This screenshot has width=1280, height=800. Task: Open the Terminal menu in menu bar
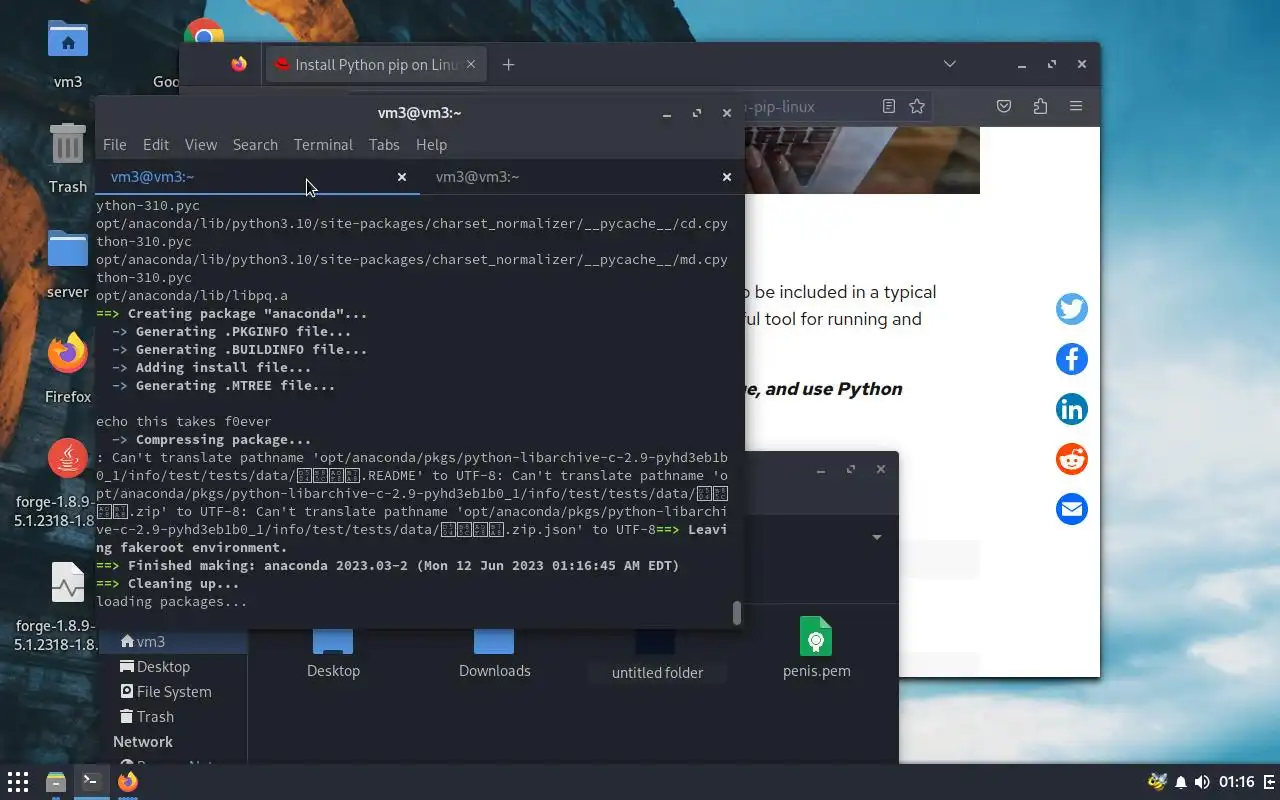point(323,145)
